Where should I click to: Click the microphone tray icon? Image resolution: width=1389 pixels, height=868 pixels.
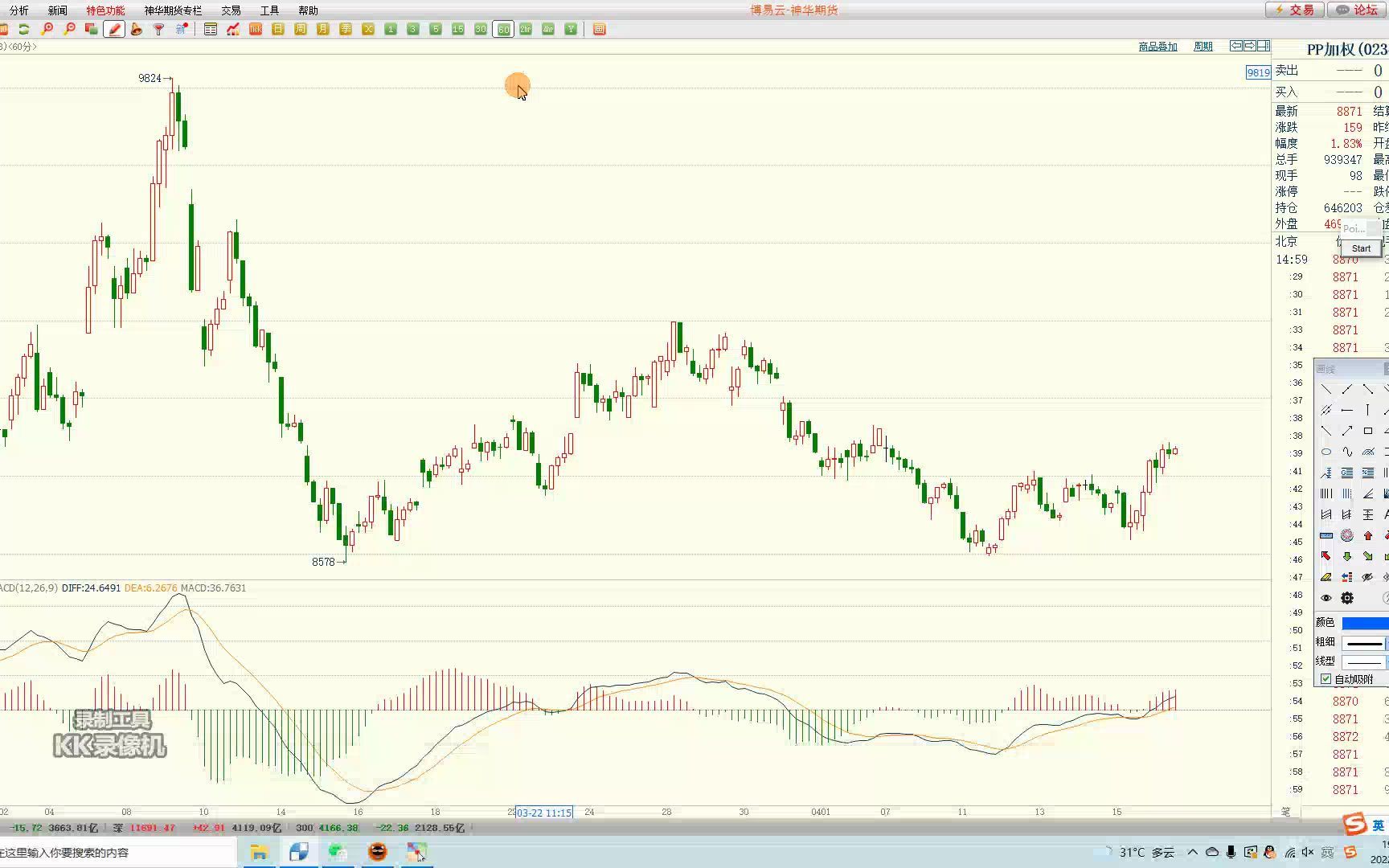pyautogui.click(x=1231, y=852)
